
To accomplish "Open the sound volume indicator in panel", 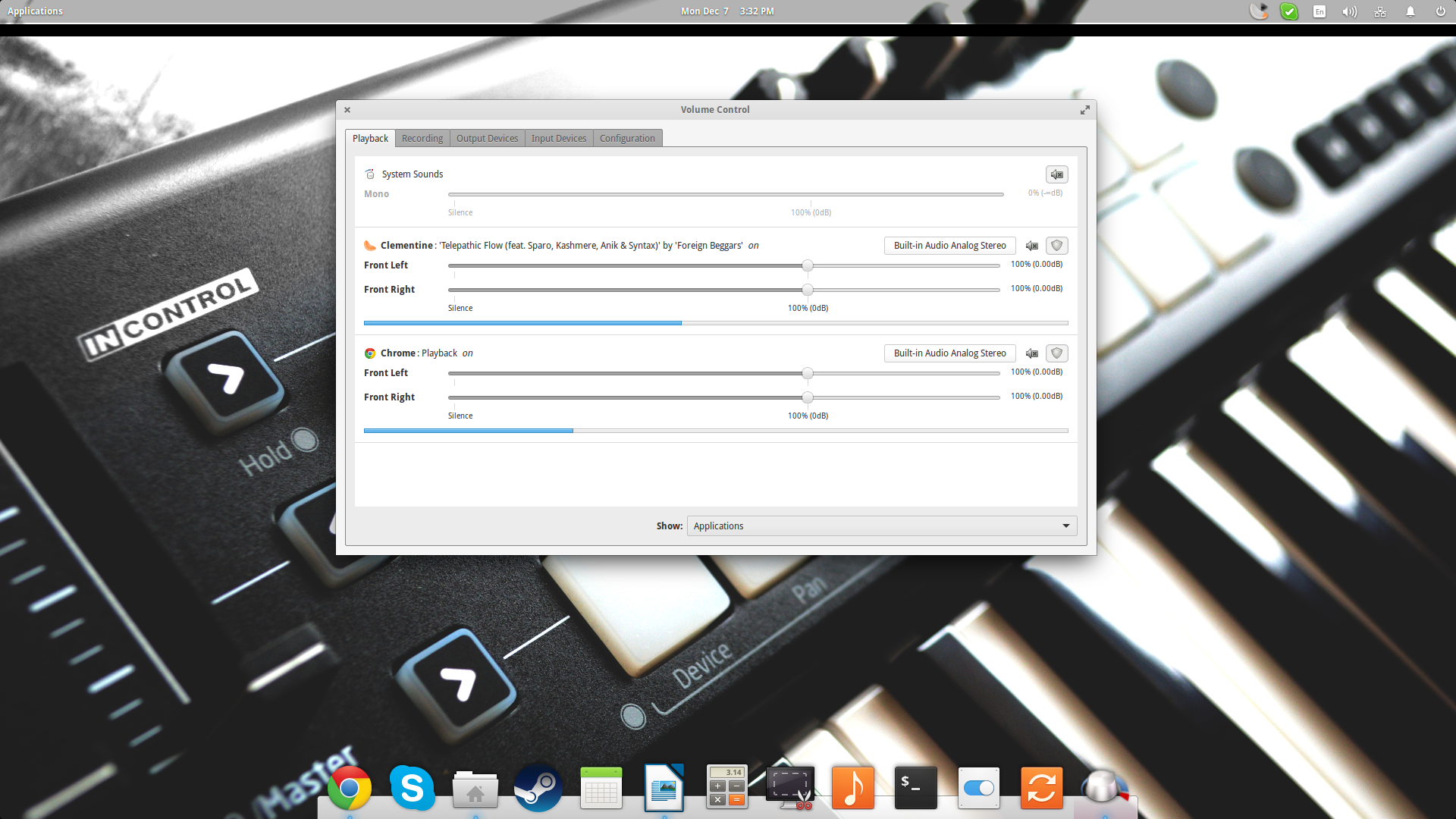I will (1349, 11).
